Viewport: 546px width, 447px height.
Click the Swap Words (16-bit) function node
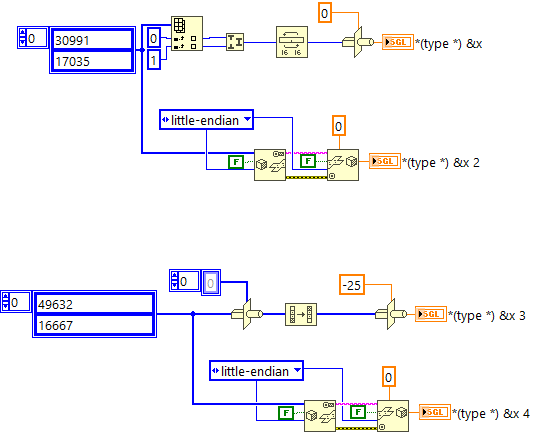click(292, 42)
